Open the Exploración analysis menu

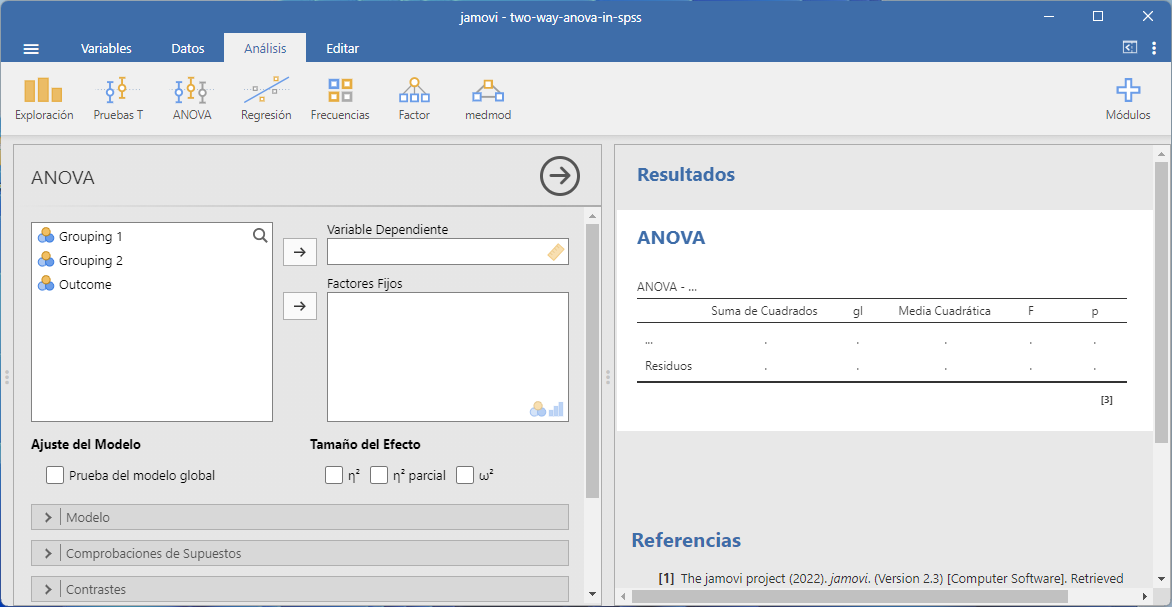[44, 100]
